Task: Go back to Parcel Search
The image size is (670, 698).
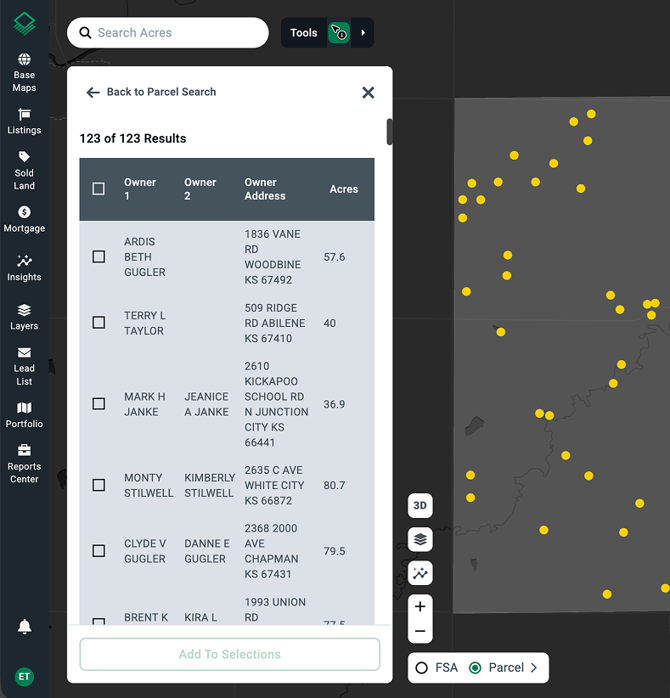Action: pyautogui.click(x=151, y=92)
